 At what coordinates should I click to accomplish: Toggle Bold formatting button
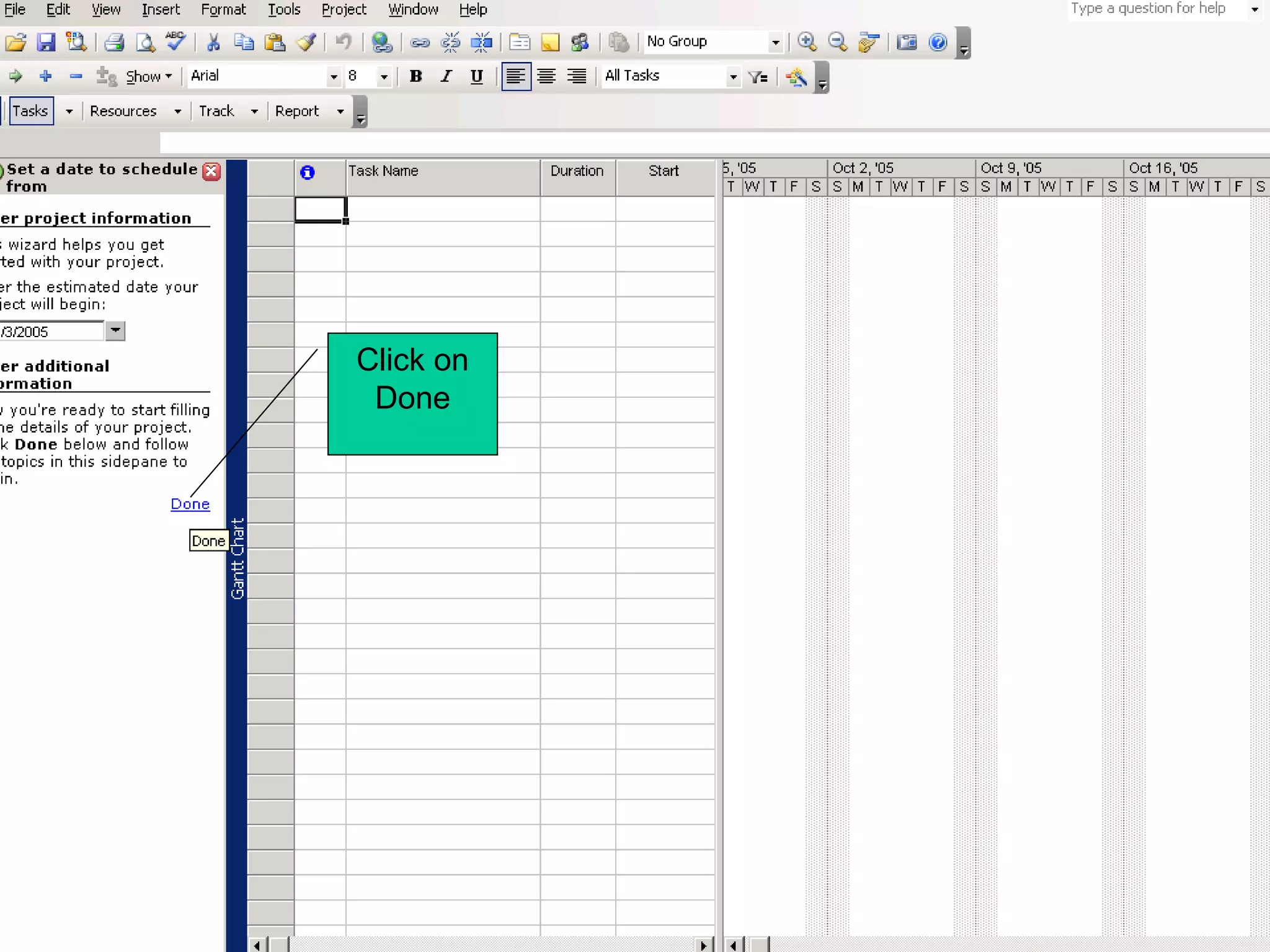tap(415, 76)
